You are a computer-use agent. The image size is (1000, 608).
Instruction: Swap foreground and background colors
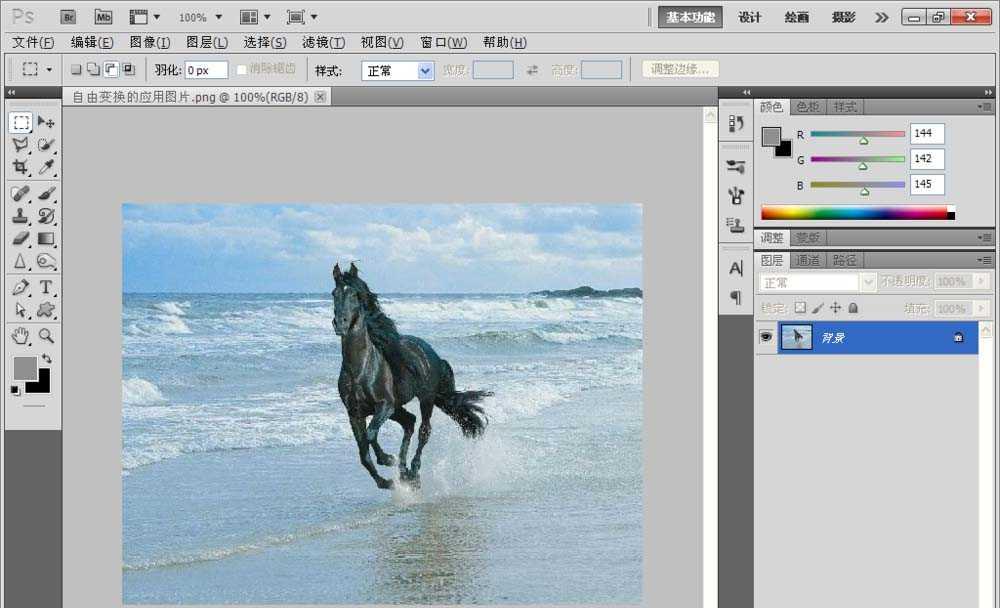(x=47, y=358)
